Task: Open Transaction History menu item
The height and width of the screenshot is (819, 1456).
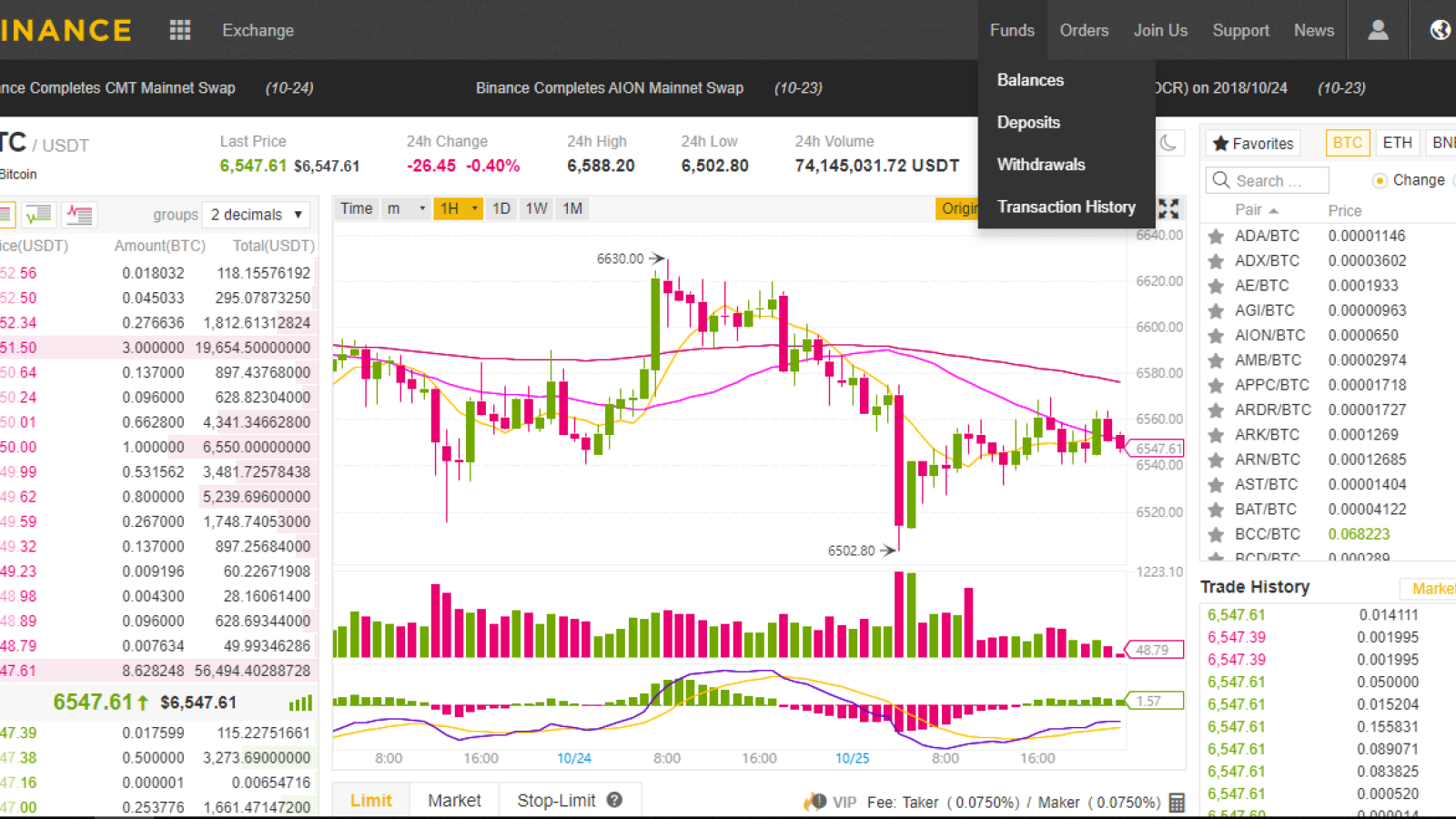Action: tap(1067, 207)
